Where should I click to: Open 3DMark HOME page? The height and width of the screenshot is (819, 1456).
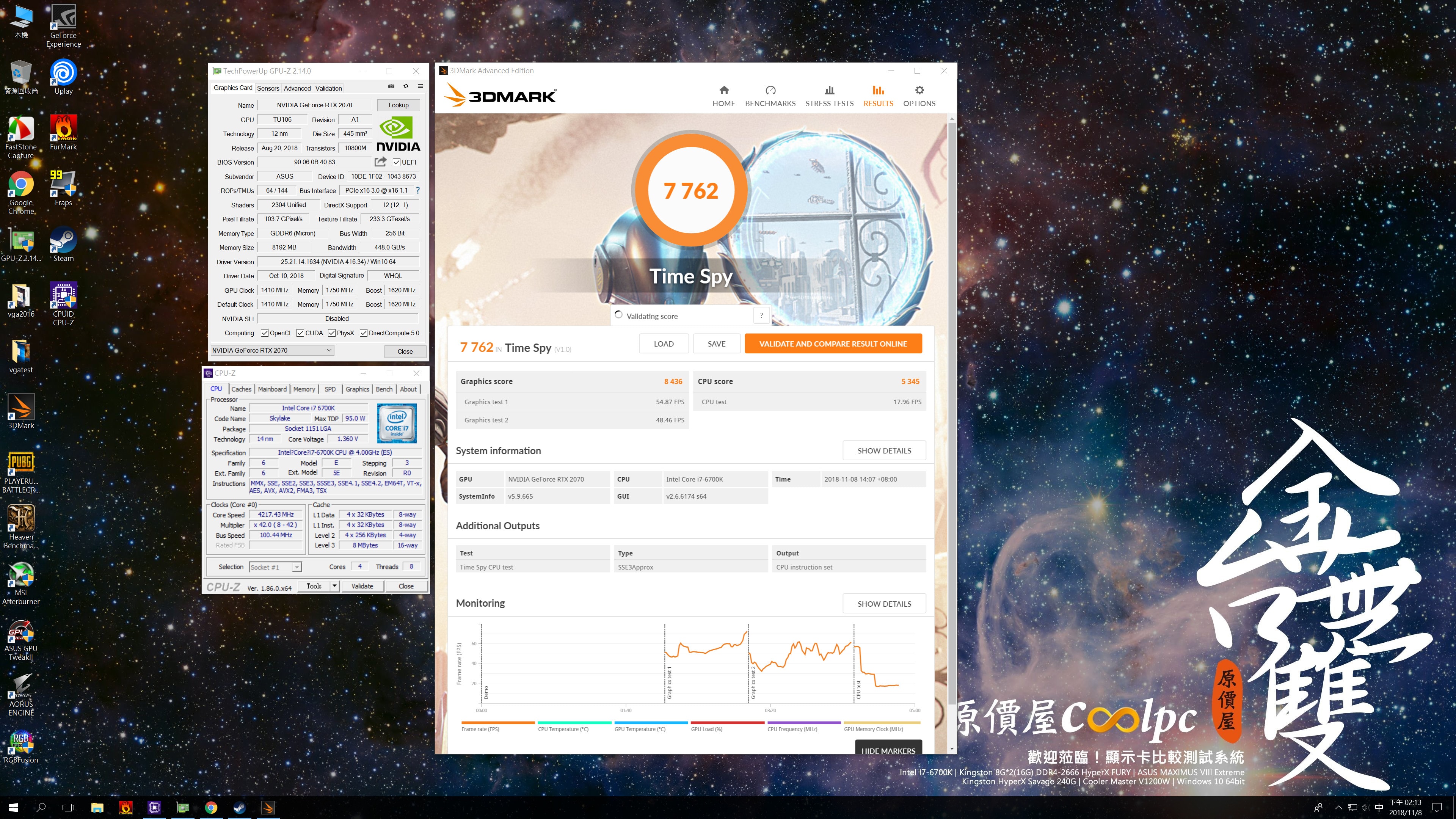coord(723,96)
